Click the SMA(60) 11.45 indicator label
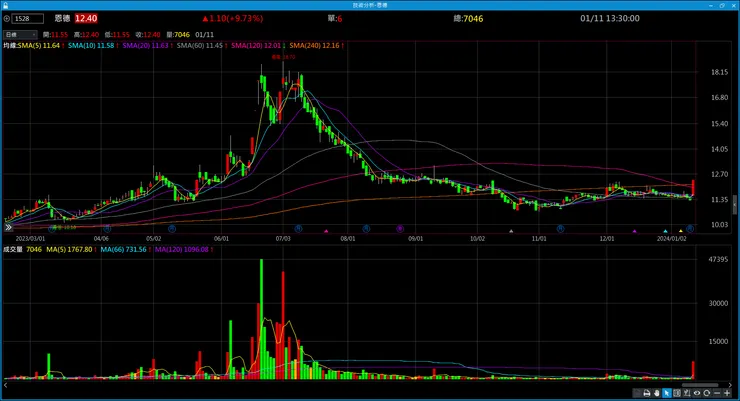The height and width of the screenshot is (401, 740). [x=202, y=46]
